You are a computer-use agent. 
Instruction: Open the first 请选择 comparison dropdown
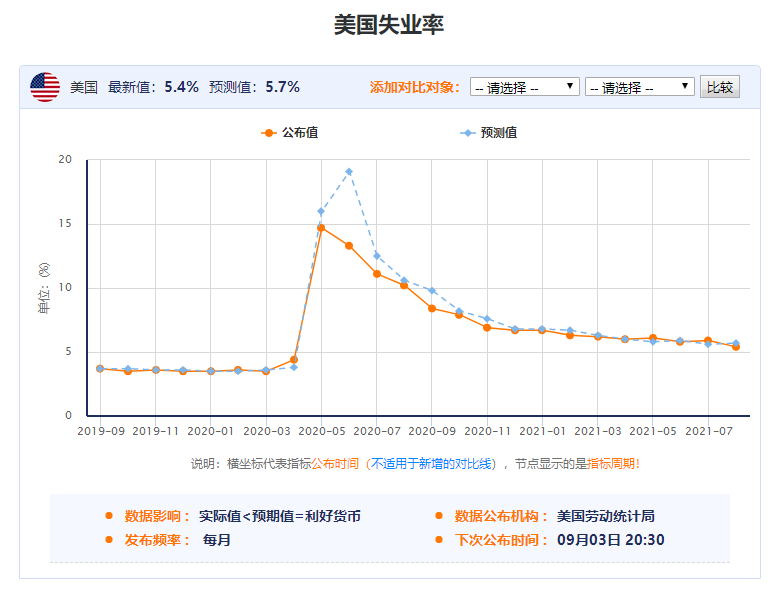click(524, 87)
